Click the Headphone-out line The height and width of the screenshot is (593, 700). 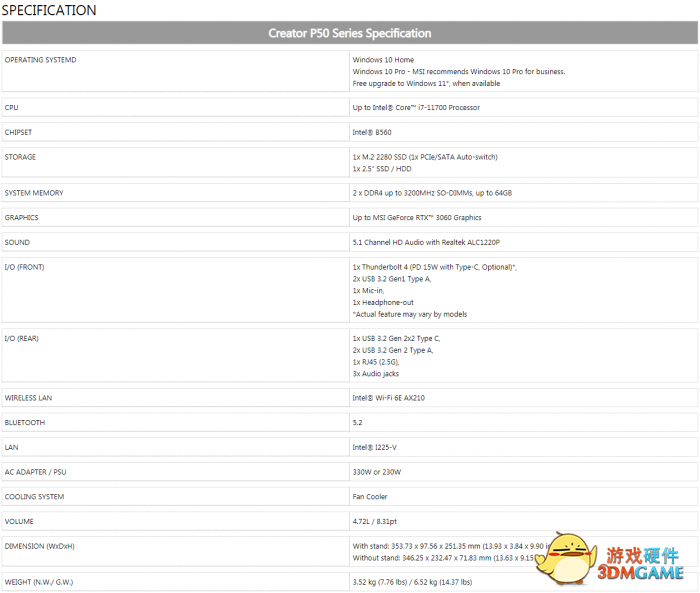pos(383,302)
